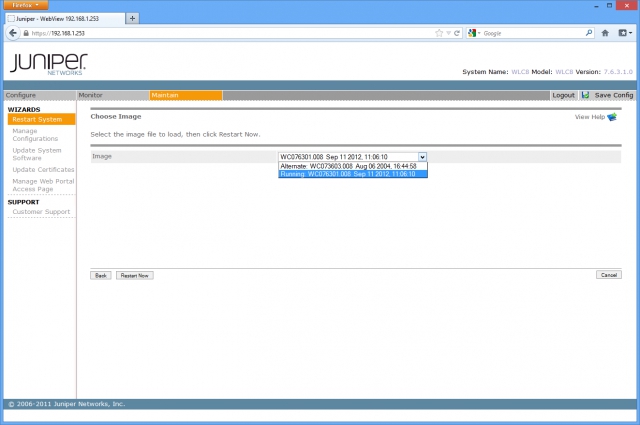This screenshot has width=640, height=425.
Task: Open Manage Web Portal Access Page
Action: 43,185
